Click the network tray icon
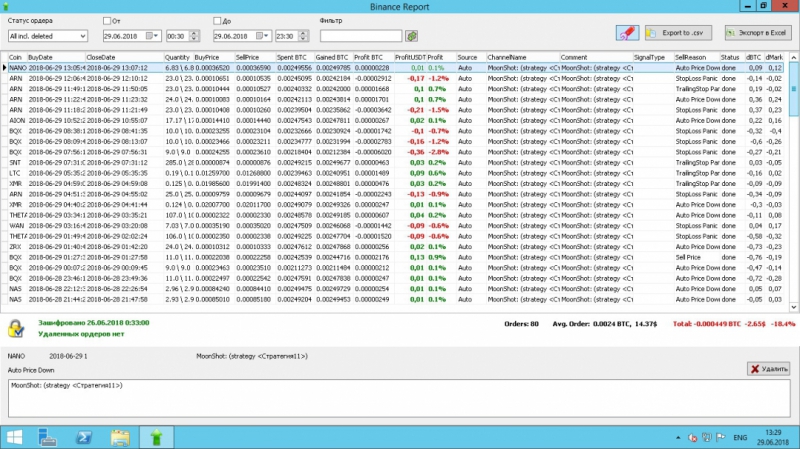Viewport: 800px width, 449px height. [707, 437]
